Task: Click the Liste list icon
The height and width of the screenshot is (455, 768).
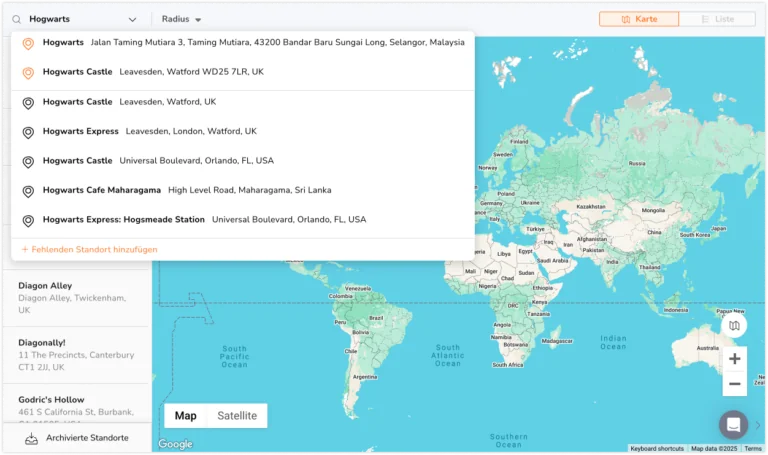Action: pos(705,20)
